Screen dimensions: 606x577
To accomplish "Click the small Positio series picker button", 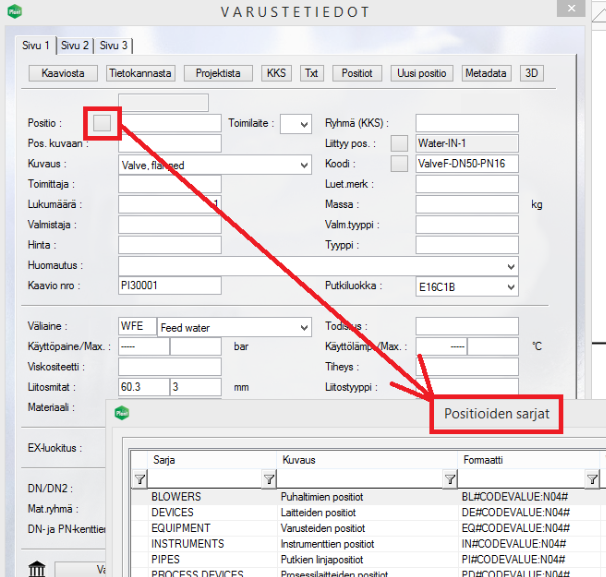I will pos(103,123).
